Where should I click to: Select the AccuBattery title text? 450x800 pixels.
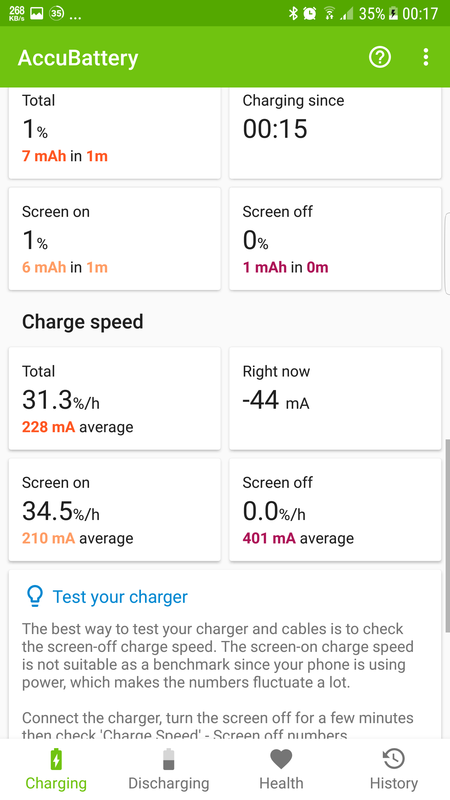click(78, 58)
